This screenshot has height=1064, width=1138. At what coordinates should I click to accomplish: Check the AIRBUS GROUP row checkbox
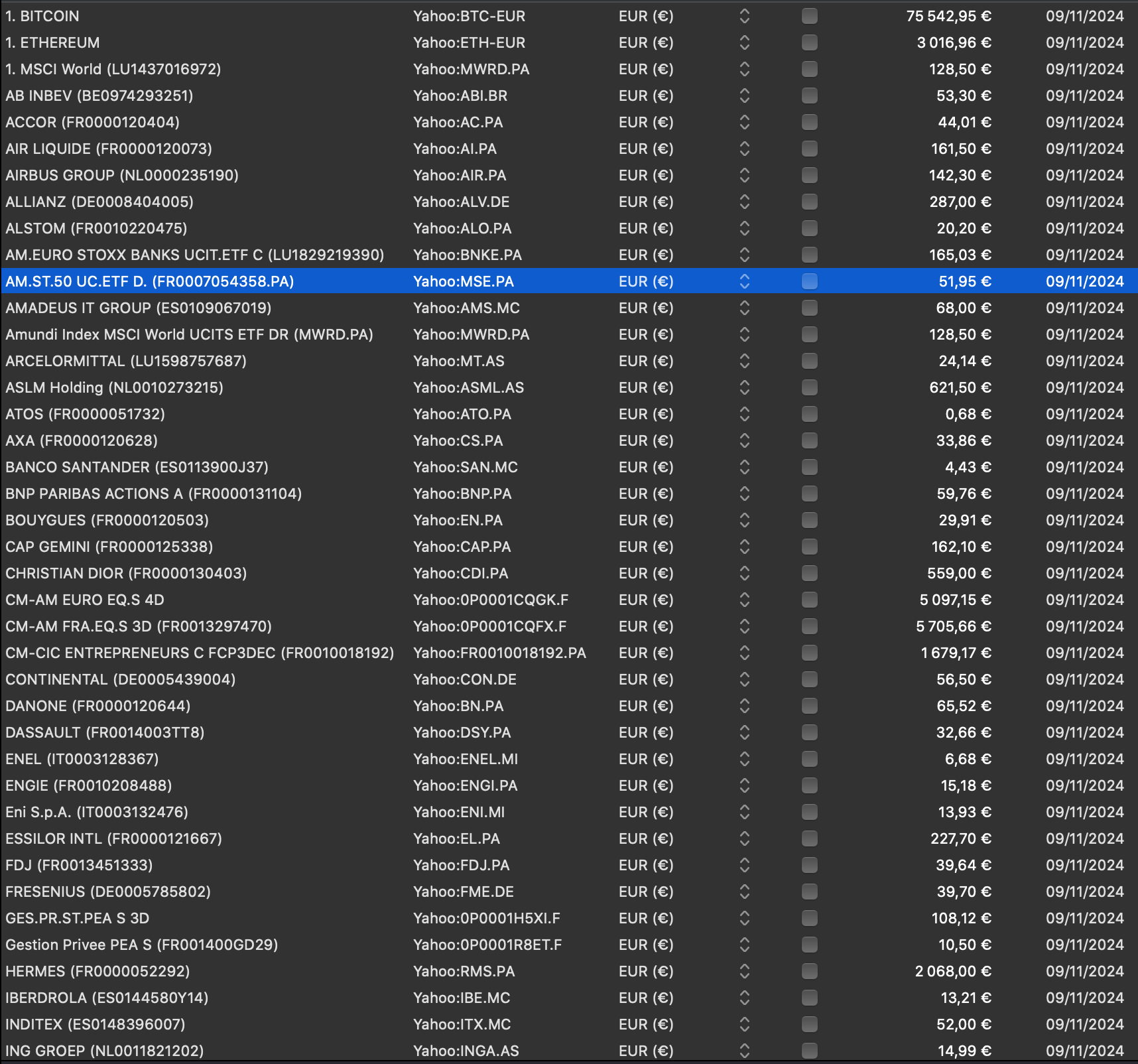pyautogui.click(x=809, y=175)
